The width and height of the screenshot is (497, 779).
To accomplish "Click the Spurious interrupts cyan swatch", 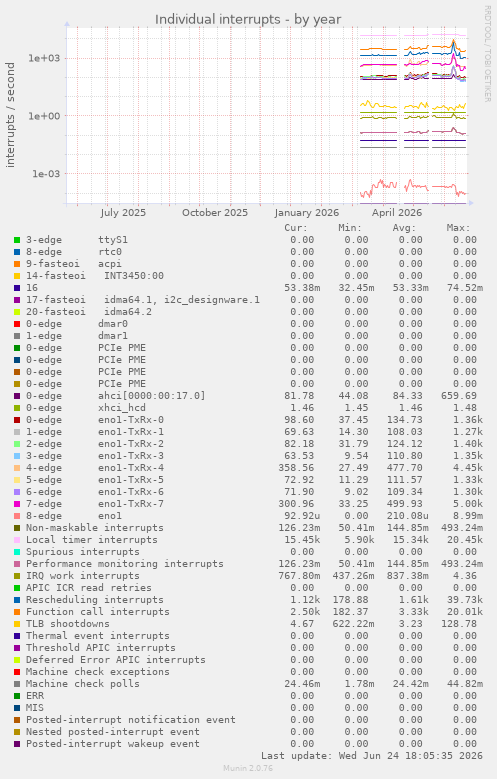I will pos(17,552).
